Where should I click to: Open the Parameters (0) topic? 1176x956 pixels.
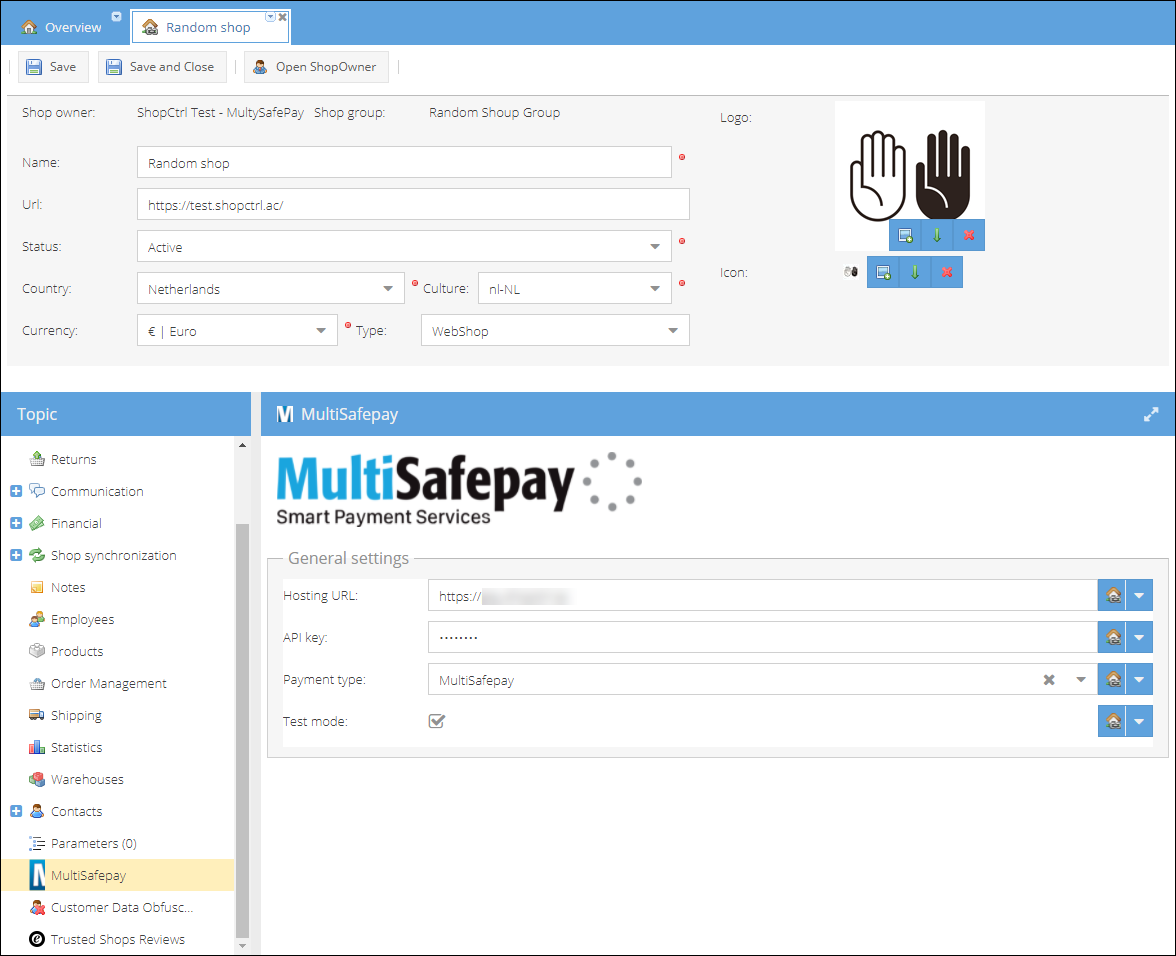[93, 844]
